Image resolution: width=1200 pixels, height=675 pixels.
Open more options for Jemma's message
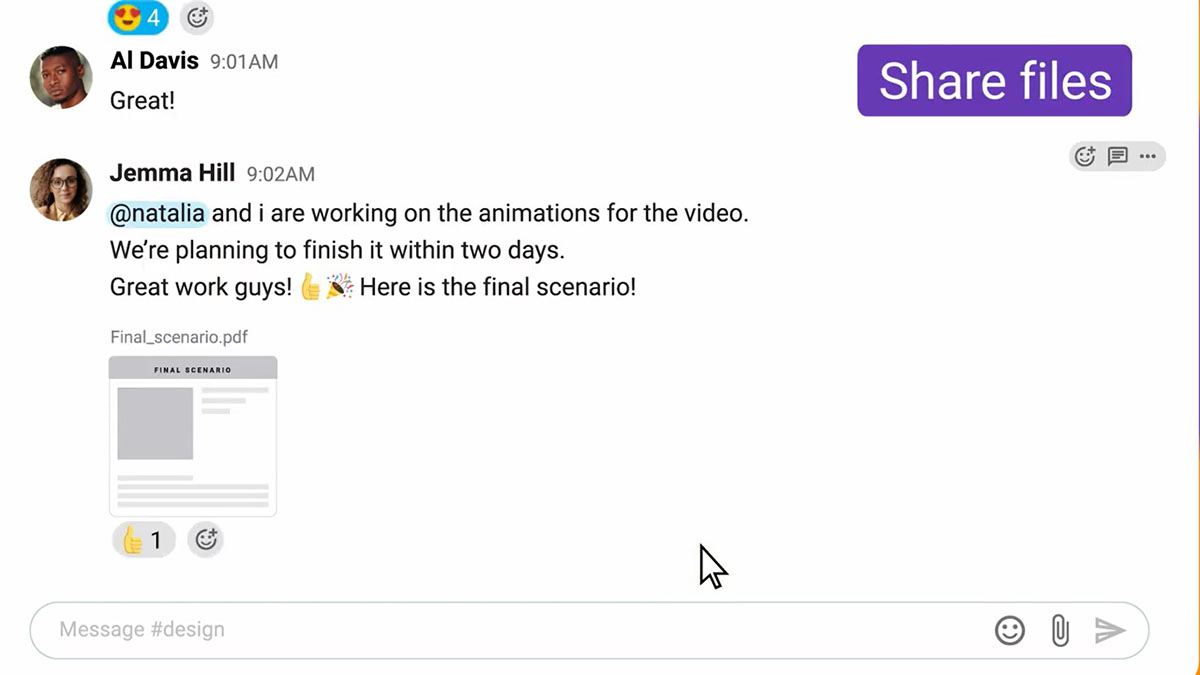coord(1147,156)
